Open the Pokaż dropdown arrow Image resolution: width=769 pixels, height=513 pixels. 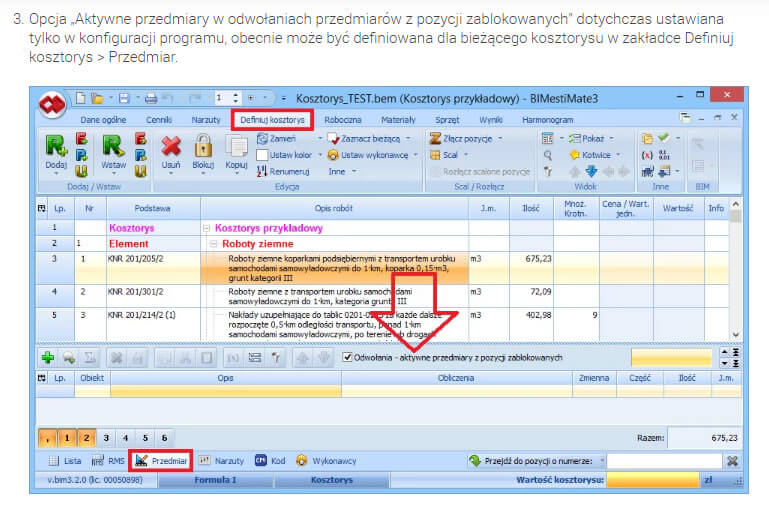coord(612,139)
